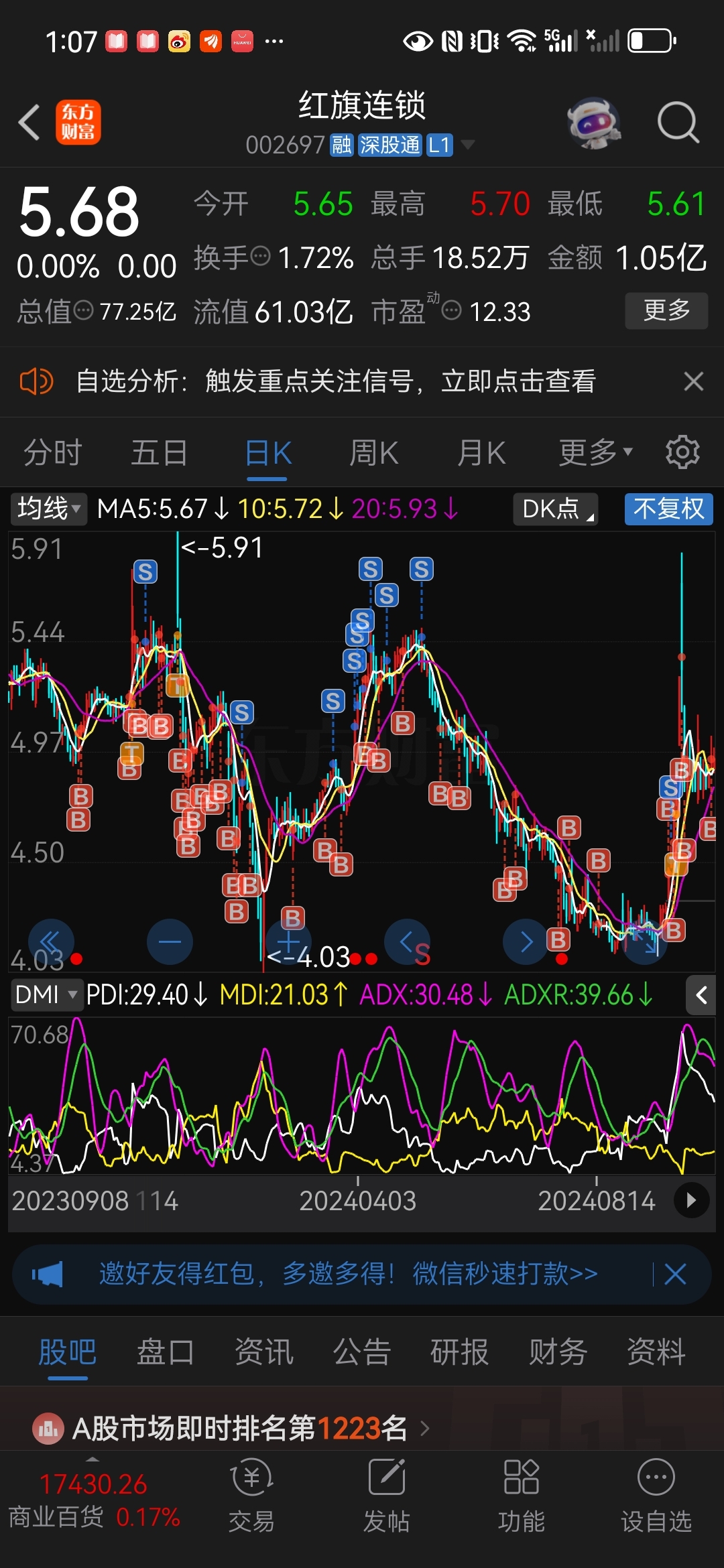This screenshot has height=1568, width=724.
Task: Tap the fullscreen expand circle on chart
Action: tap(645, 941)
